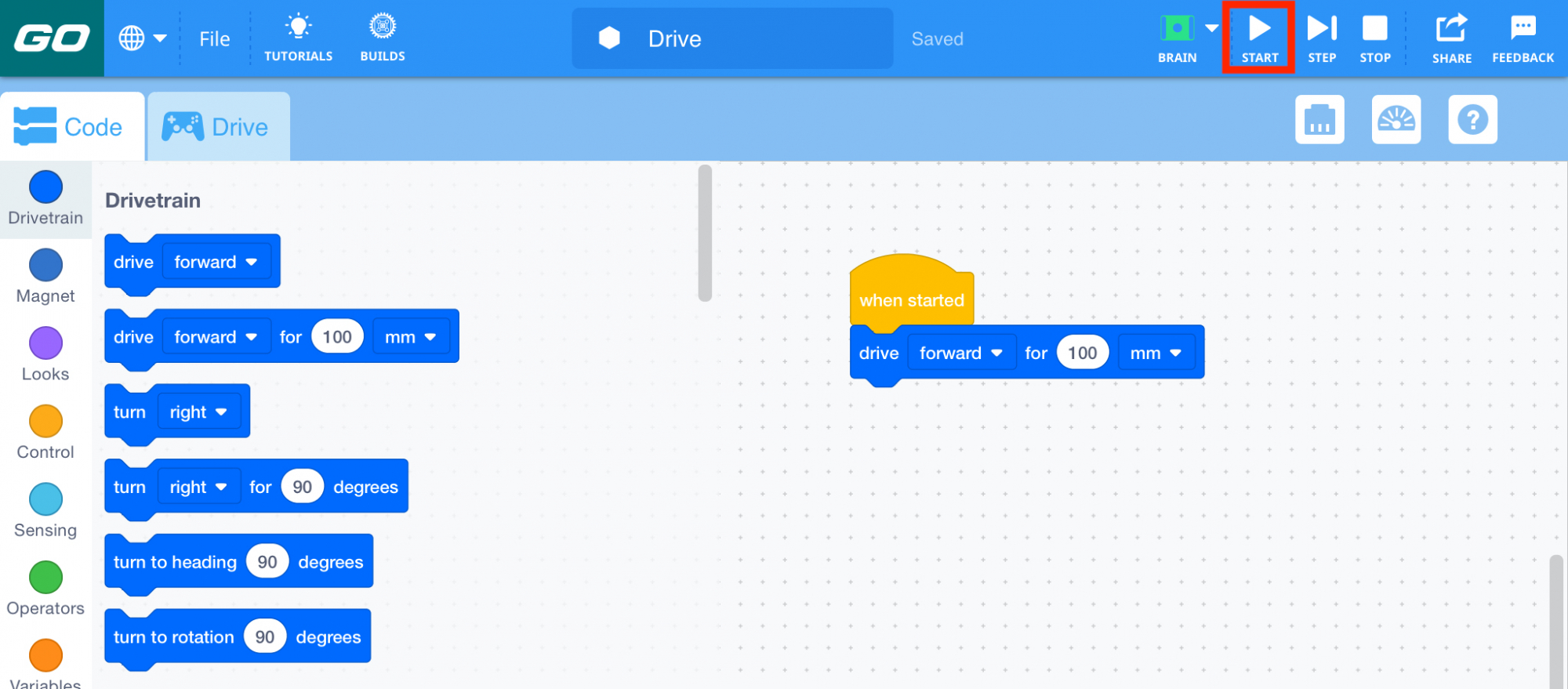Open mm units dropdown in palette block
The width and height of the screenshot is (1568, 689).
tap(411, 337)
